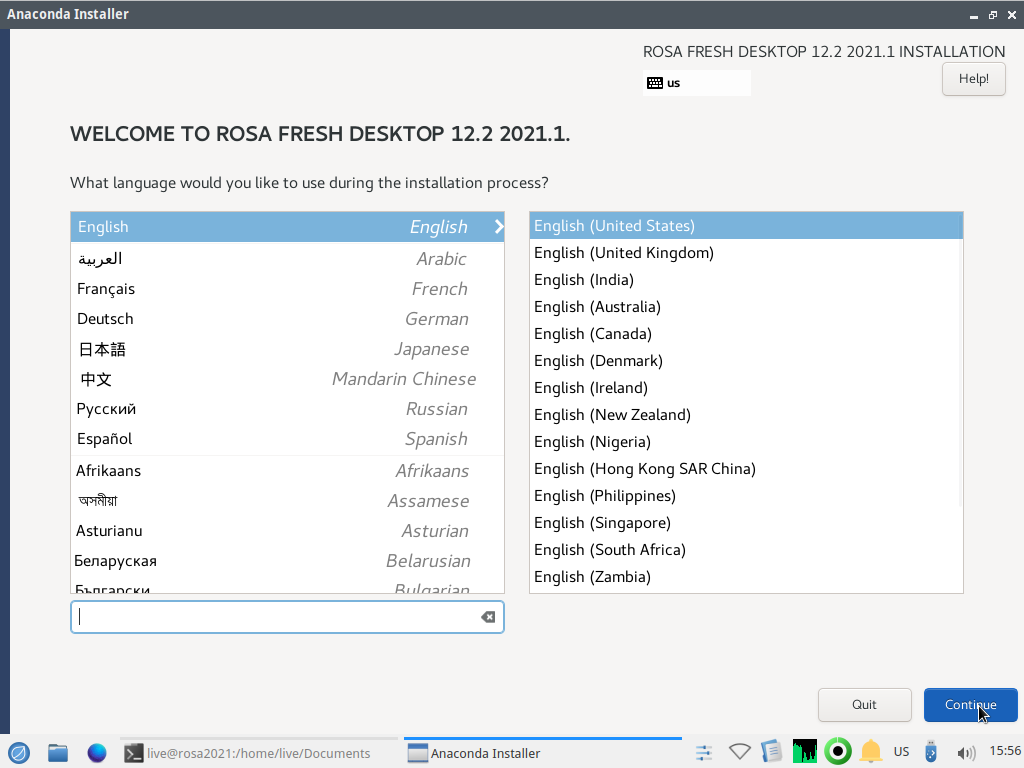Click the us keyboard layout indicator

(697, 83)
